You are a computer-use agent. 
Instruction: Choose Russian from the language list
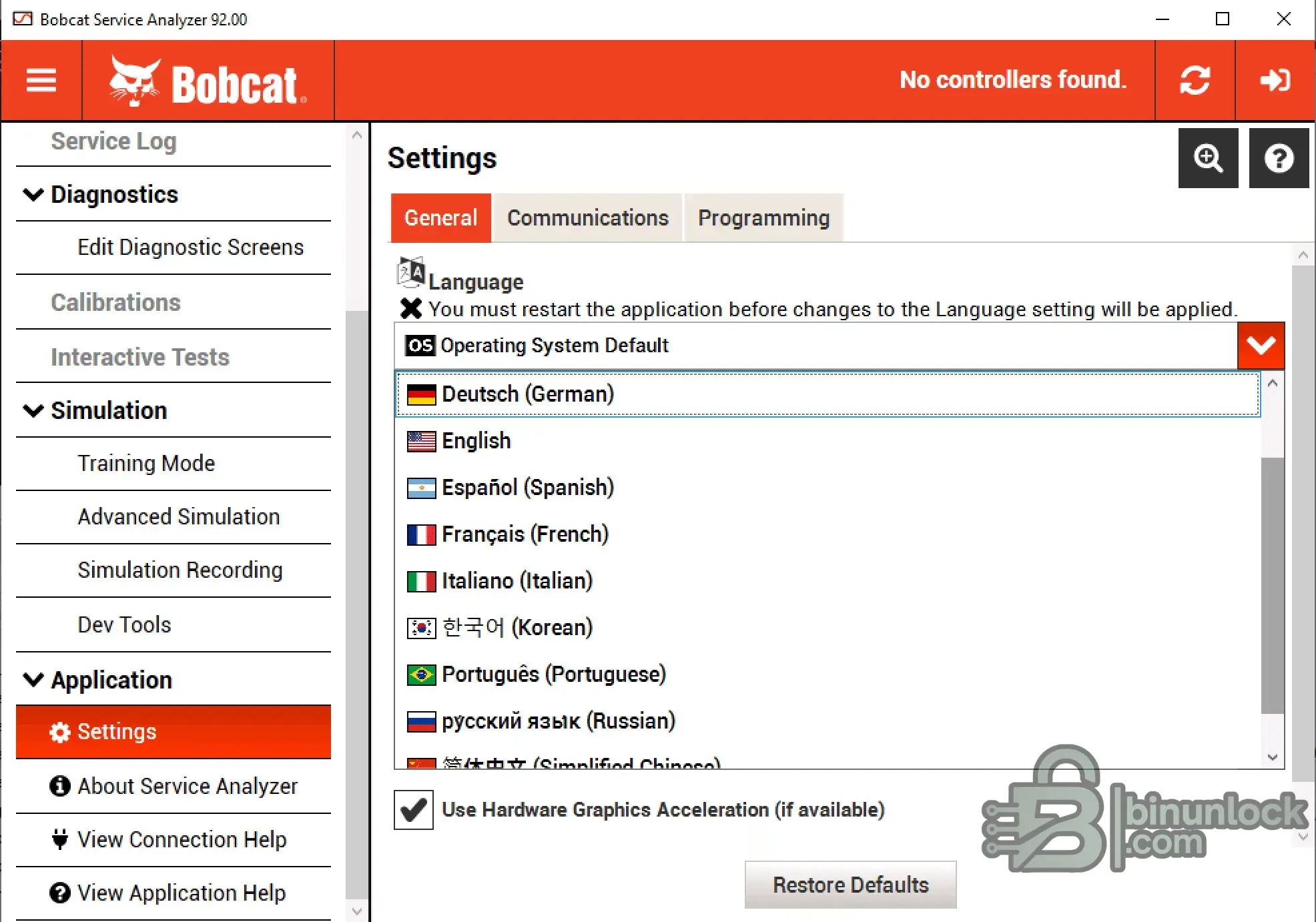tap(828, 721)
